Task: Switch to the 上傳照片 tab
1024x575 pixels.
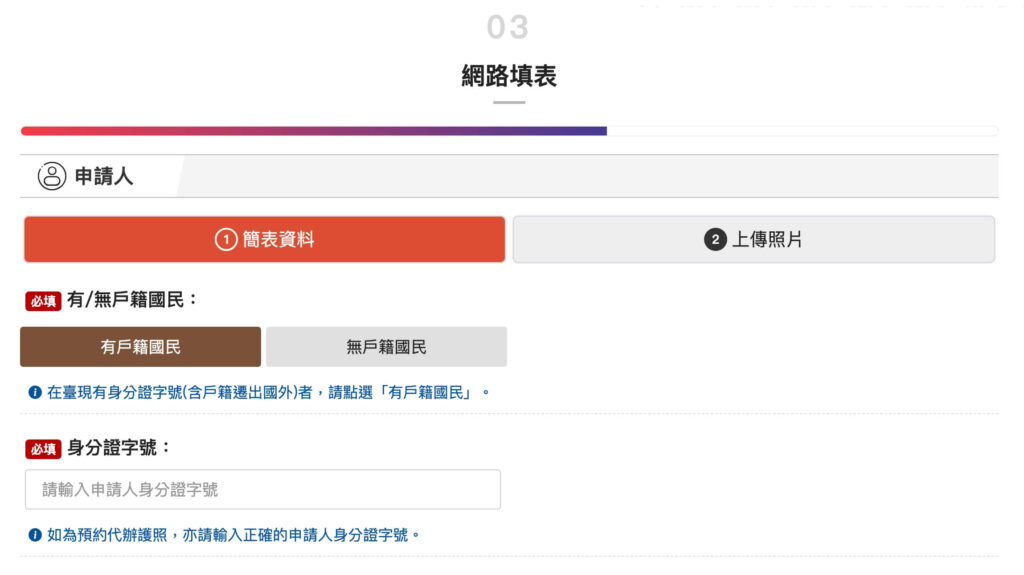Action: pyautogui.click(x=754, y=240)
